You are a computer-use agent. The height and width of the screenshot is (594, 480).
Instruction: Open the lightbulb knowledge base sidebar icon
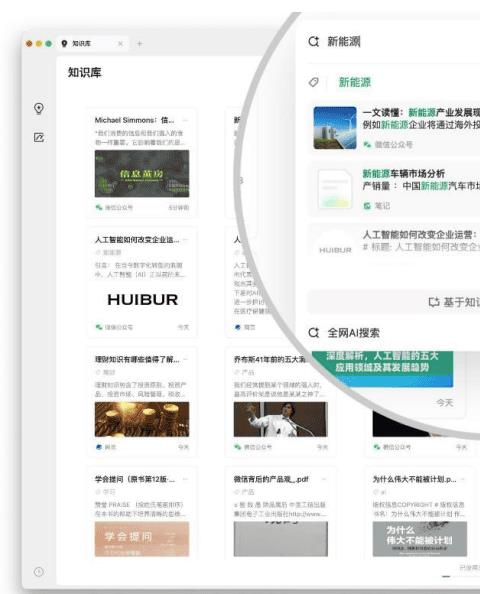pos(39,108)
